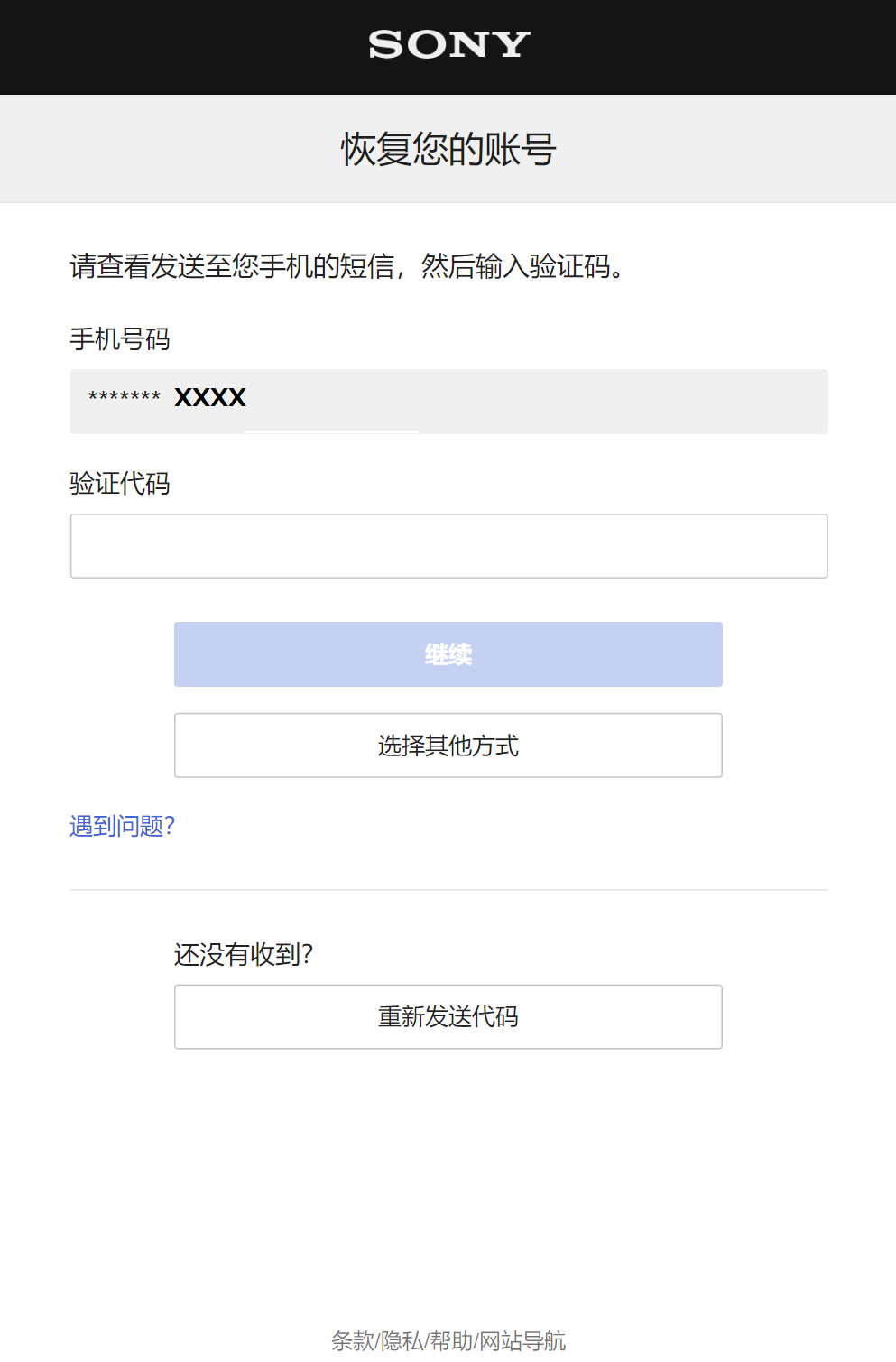This screenshot has height=1362, width=896.
Task: Click the XXXX masked digits in phone field
Action: tap(209, 397)
